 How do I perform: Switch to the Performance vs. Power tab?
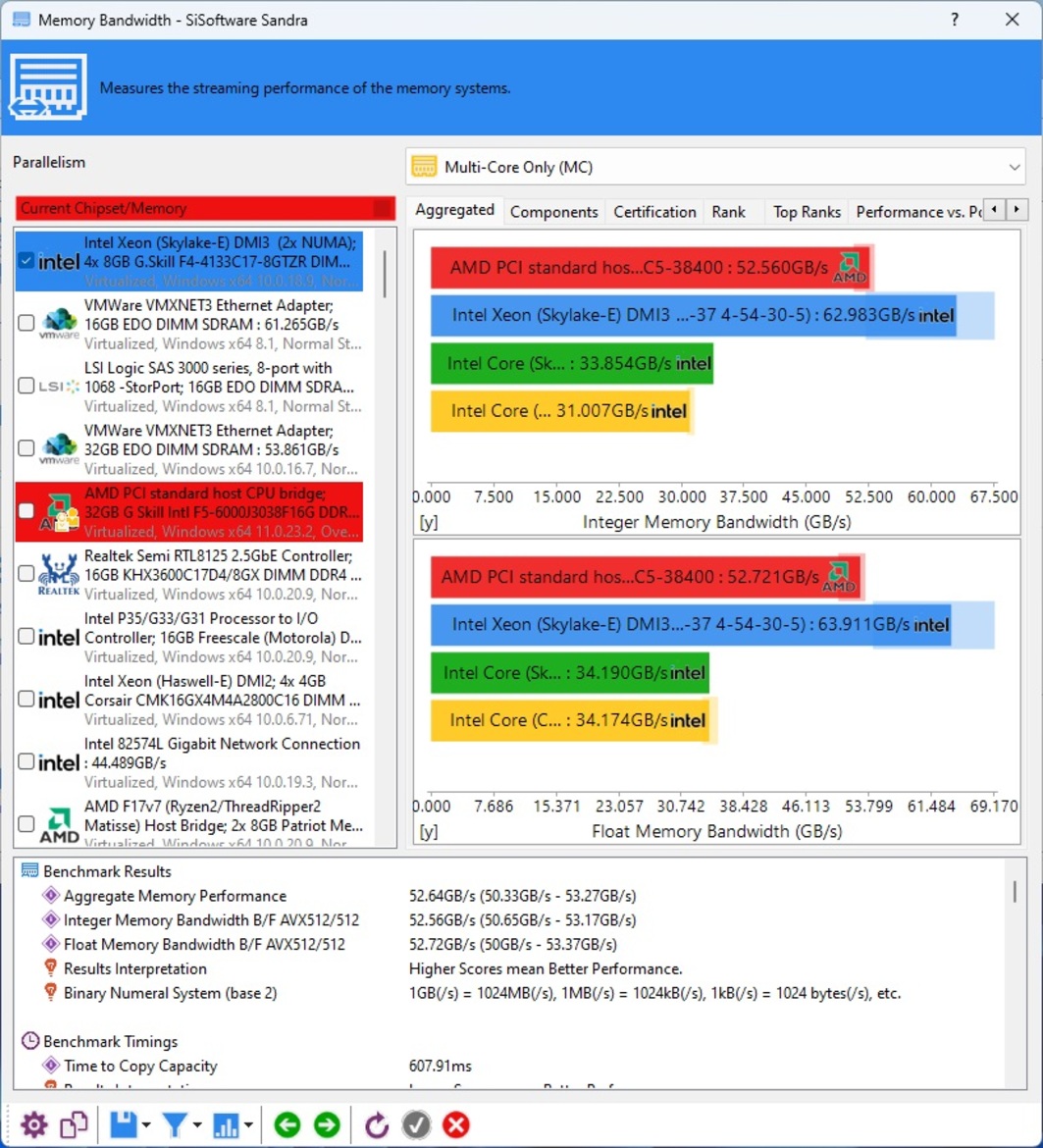(917, 212)
